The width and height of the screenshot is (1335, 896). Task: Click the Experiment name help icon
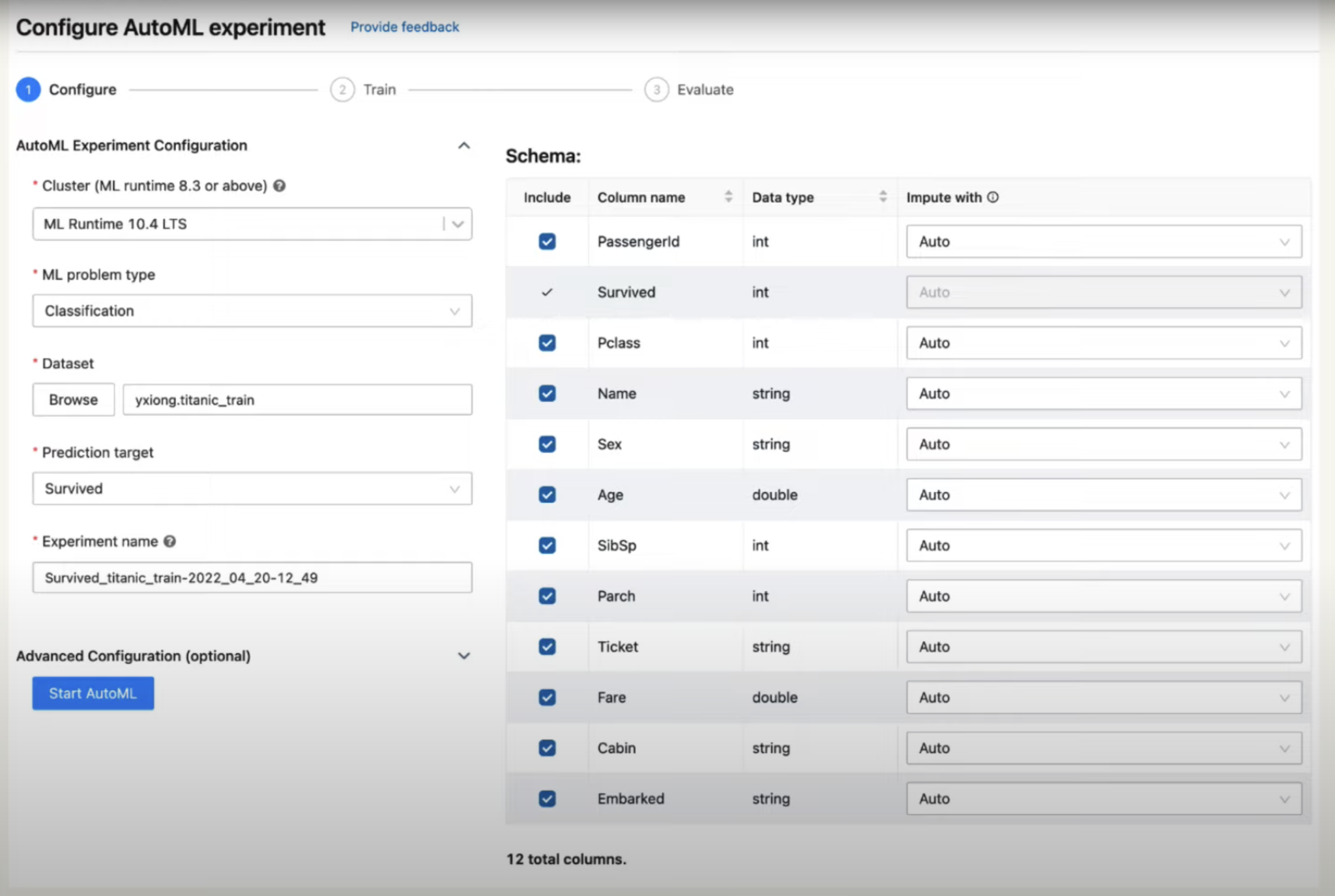[169, 542]
